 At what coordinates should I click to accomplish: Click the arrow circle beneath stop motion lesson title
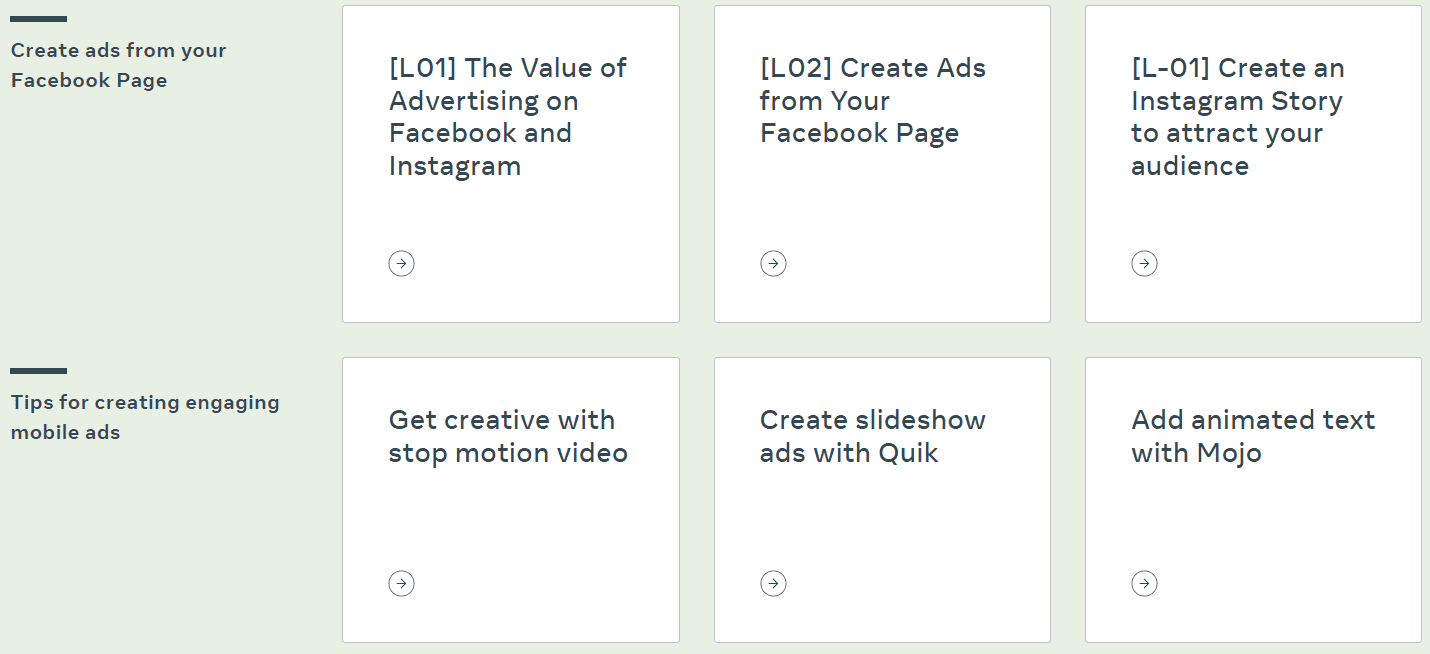[x=401, y=583]
